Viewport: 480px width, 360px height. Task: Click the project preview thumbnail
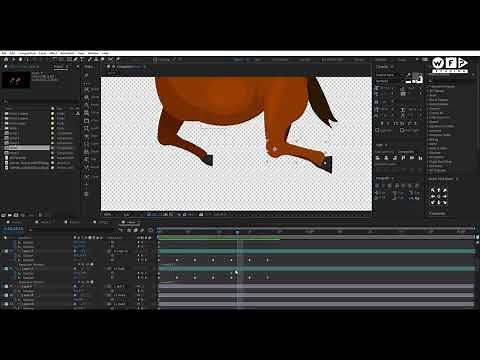tap(16, 80)
